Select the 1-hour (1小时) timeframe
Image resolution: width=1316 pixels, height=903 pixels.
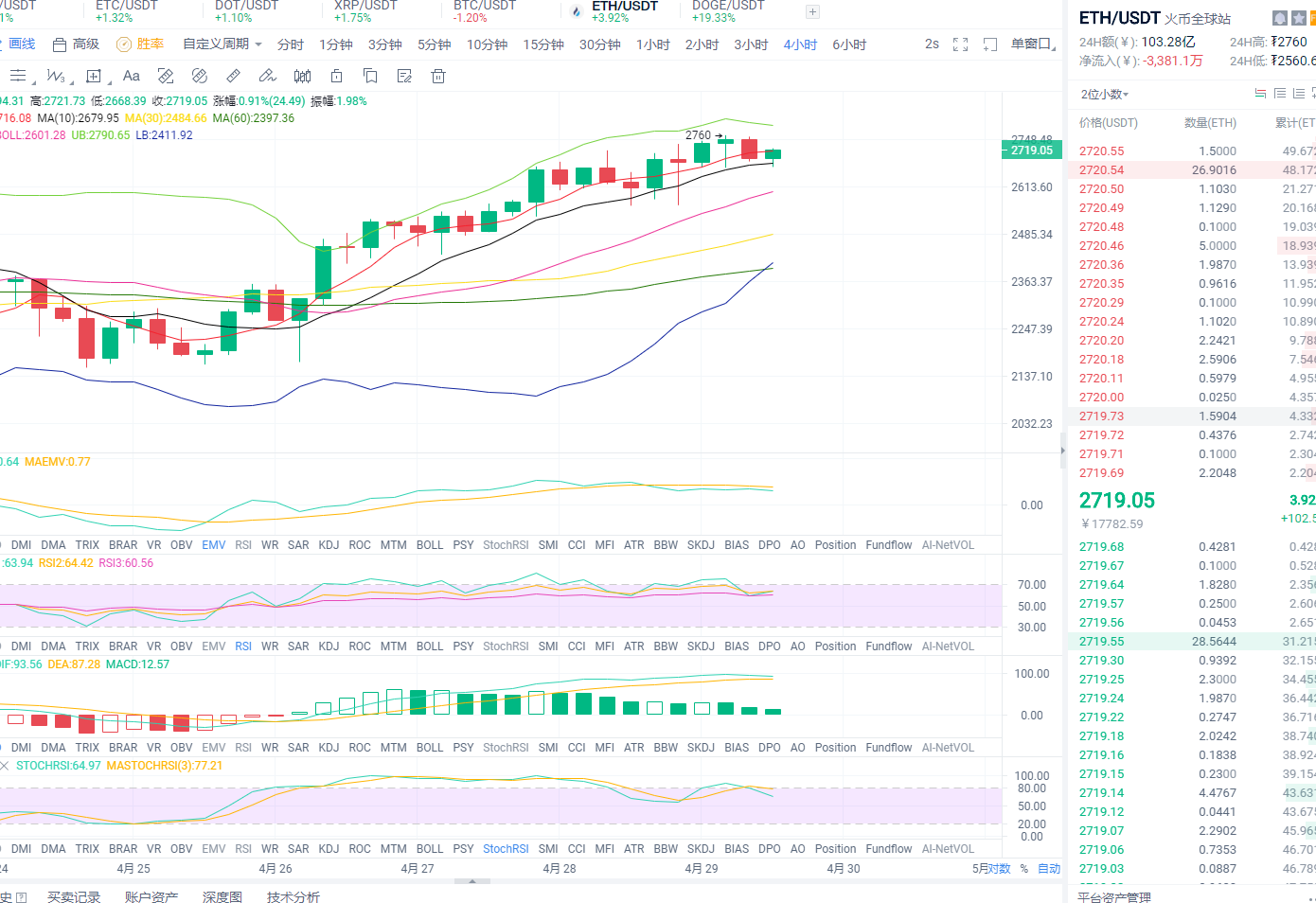point(652,44)
